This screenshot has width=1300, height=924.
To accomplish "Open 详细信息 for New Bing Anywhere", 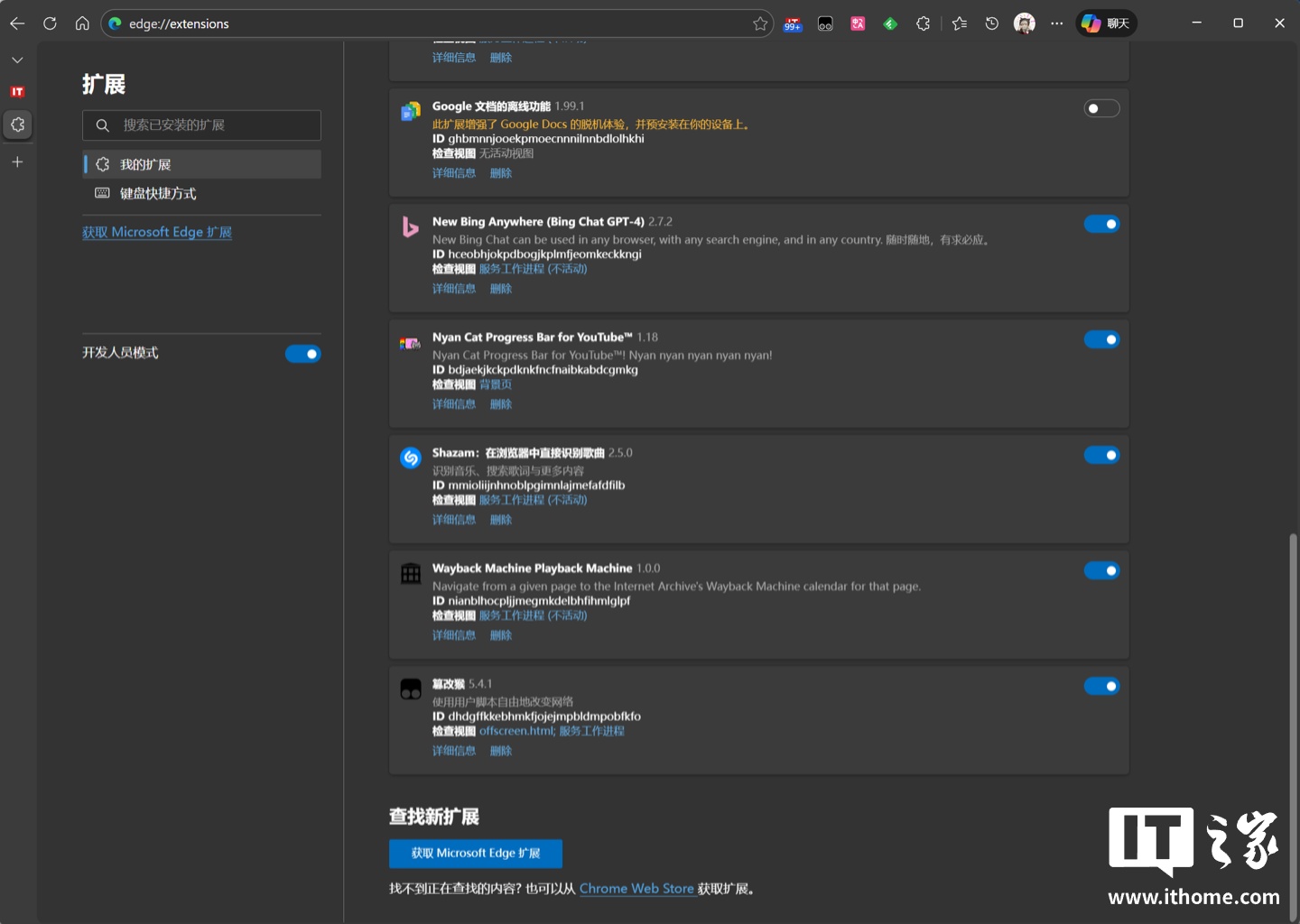I will pos(454,289).
